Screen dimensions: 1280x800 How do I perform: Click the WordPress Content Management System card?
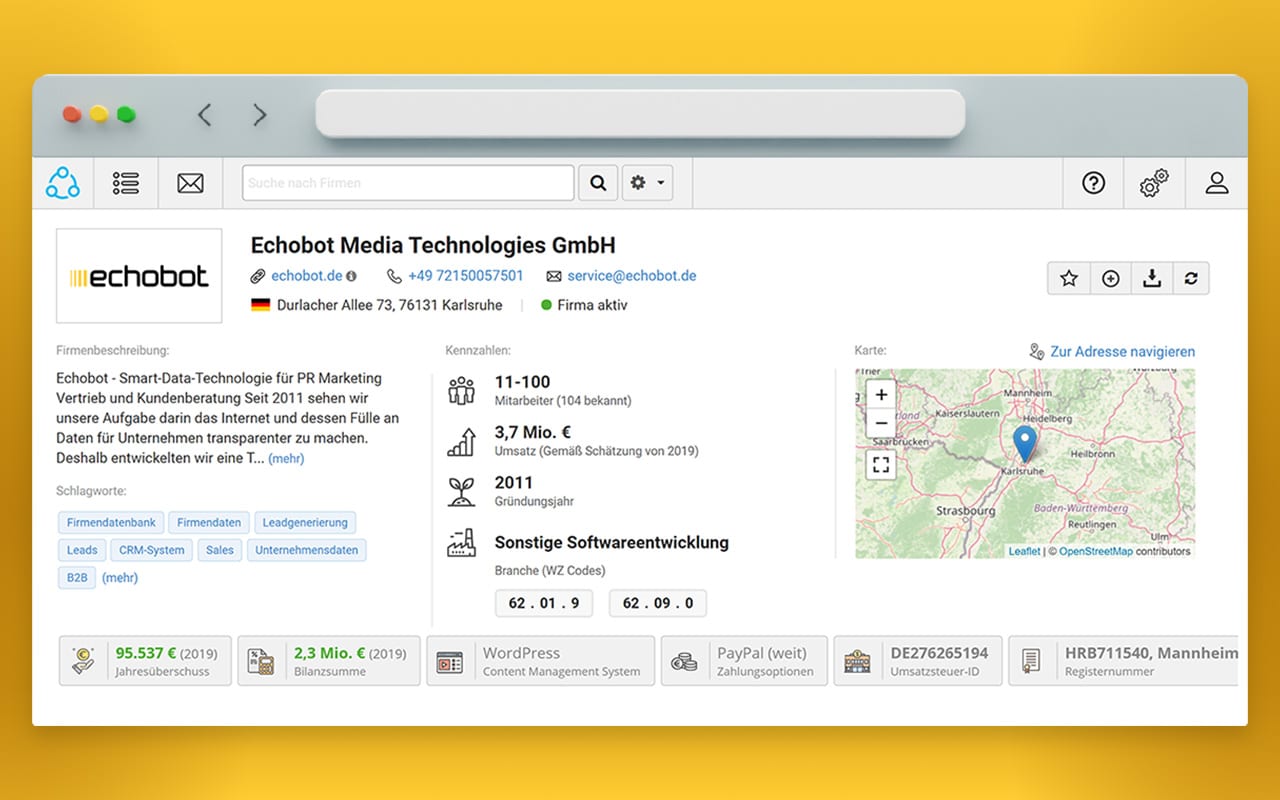pos(541,661)
